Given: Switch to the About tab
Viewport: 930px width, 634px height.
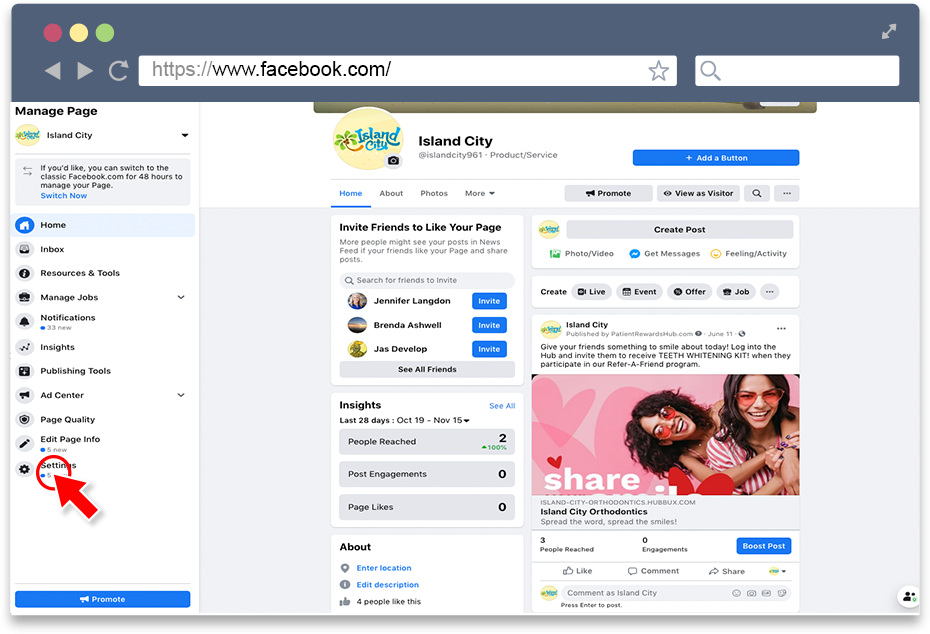Looking at the screenshot, I should (x=391, y=194).
